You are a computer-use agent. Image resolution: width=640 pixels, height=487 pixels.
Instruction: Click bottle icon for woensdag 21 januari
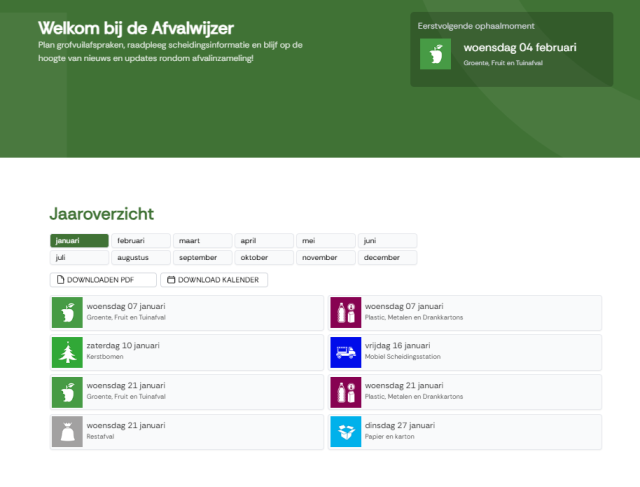pyautogui.click(x=346, y=392)
